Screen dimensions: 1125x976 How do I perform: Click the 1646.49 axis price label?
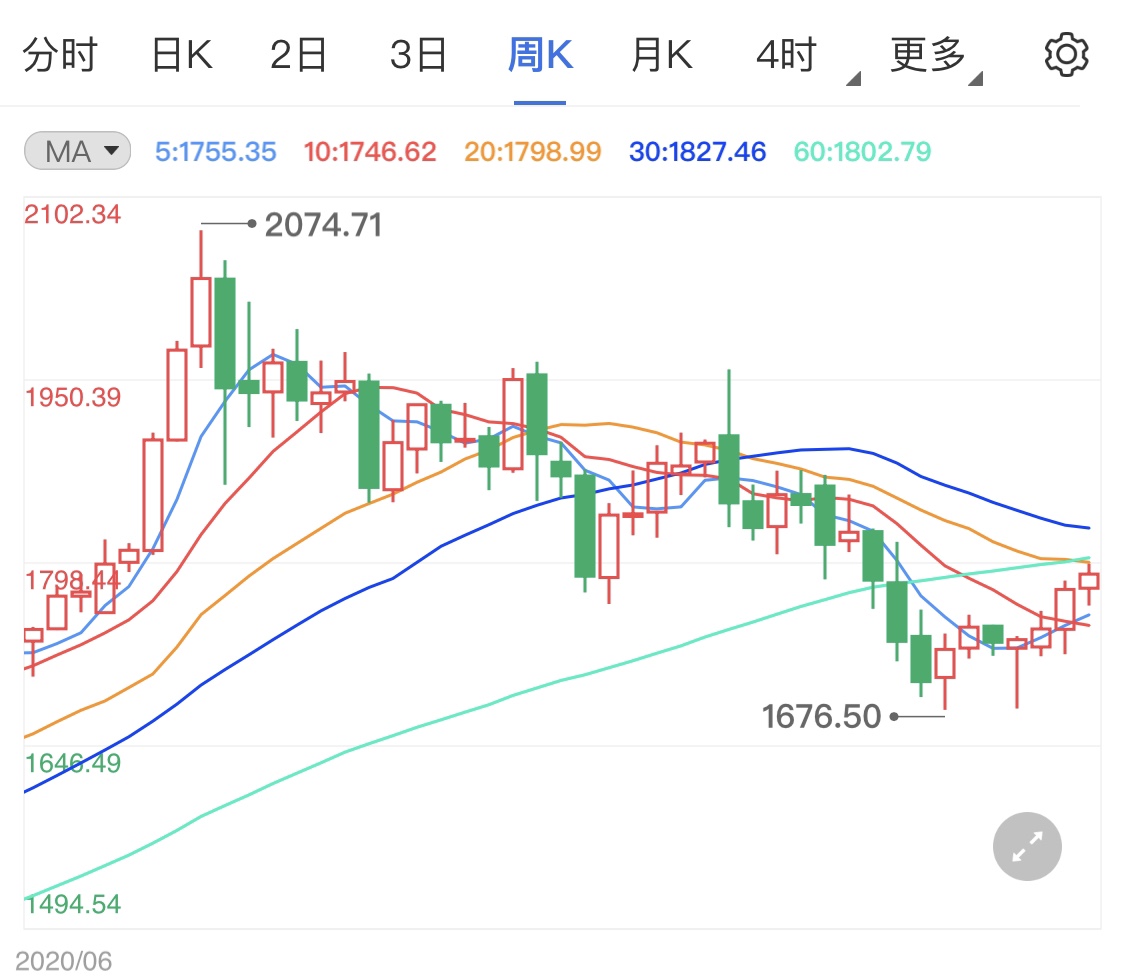pos(72,764)
